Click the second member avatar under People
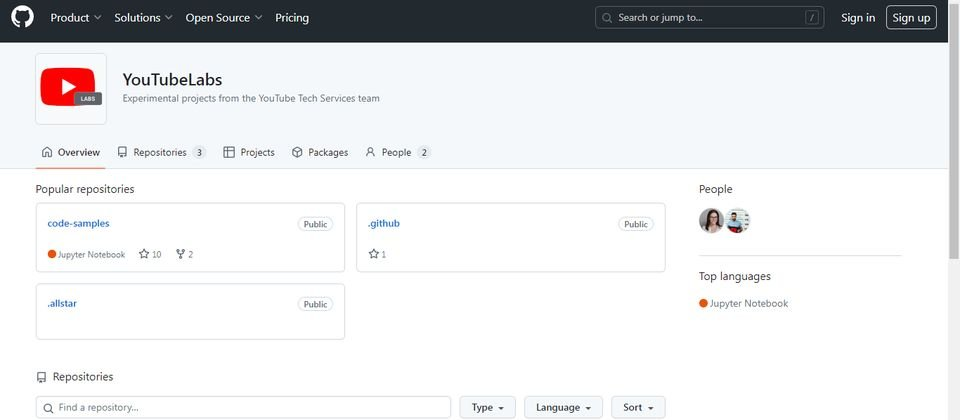 click(x=737, y=220)
